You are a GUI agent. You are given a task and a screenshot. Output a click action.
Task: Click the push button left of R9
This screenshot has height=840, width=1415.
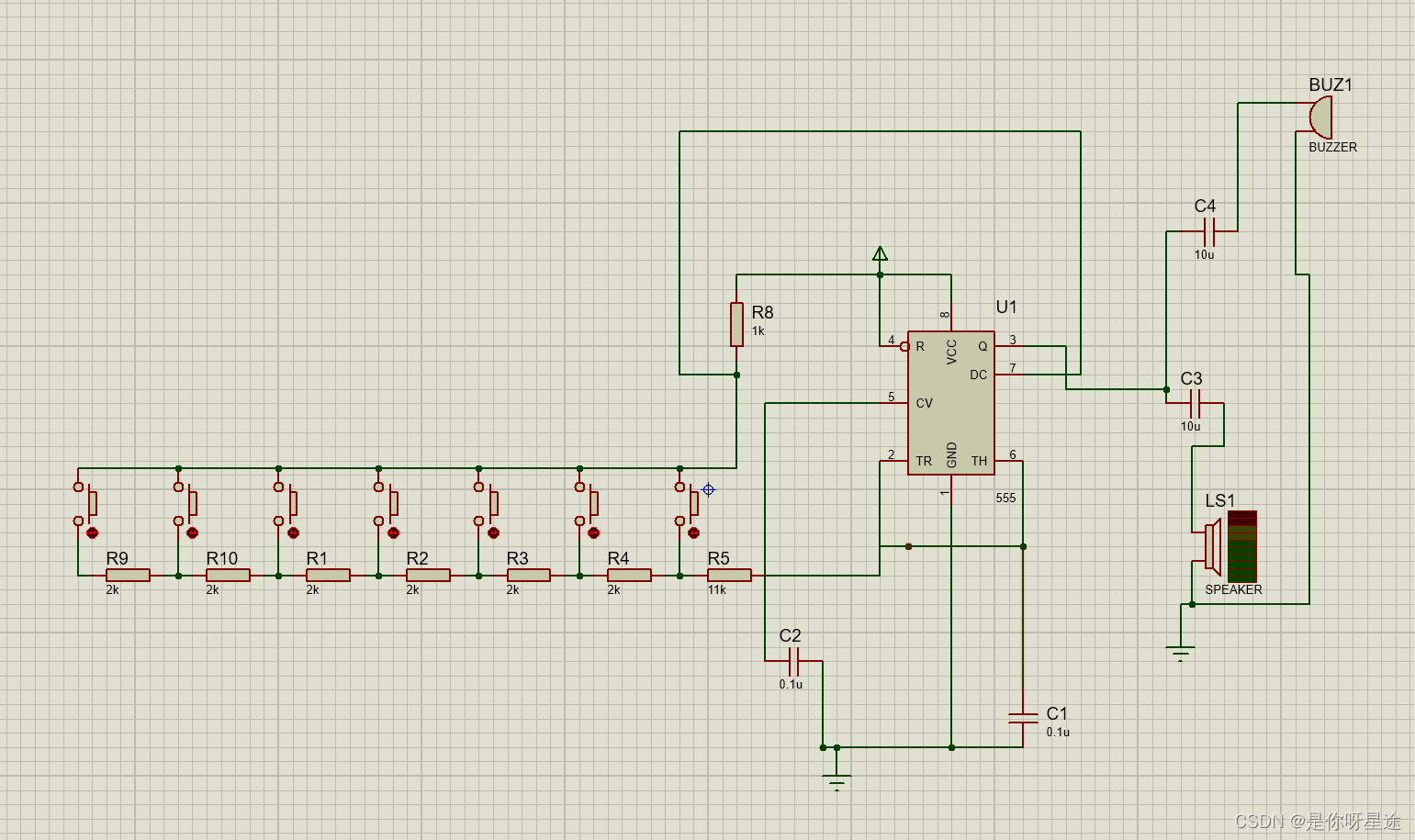(85, 504)
